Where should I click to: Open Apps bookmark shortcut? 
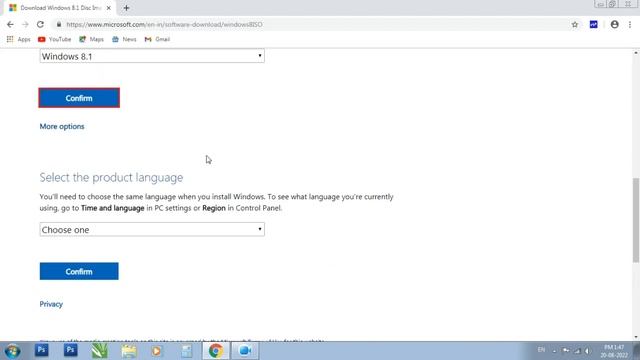pyautogui.click(x=19, y=39)
